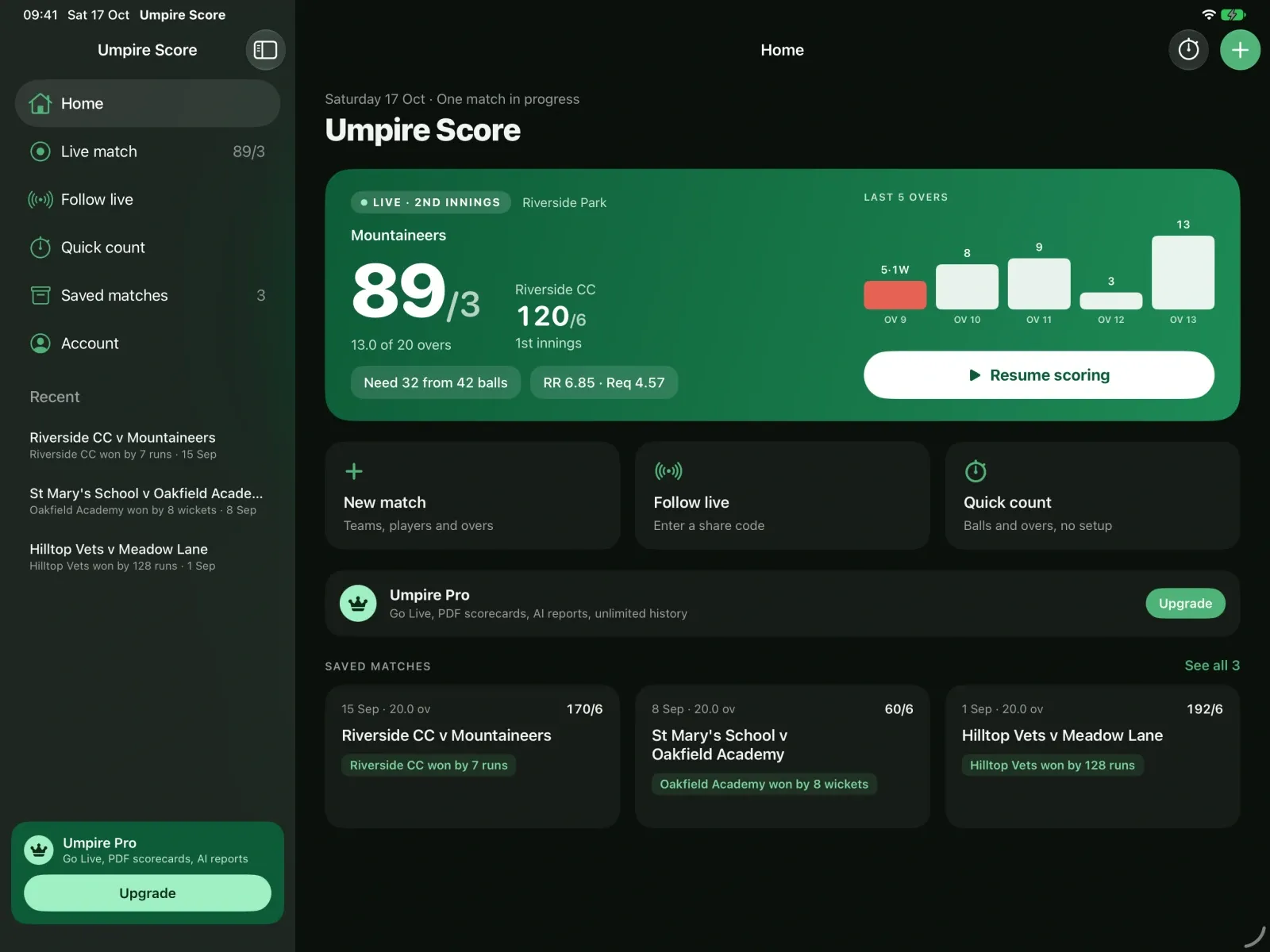Image resolution: width=1270 pixels, height=952 pixels.
Task: Click the broadcast icon on Follow live card
Action: (668, 471)
